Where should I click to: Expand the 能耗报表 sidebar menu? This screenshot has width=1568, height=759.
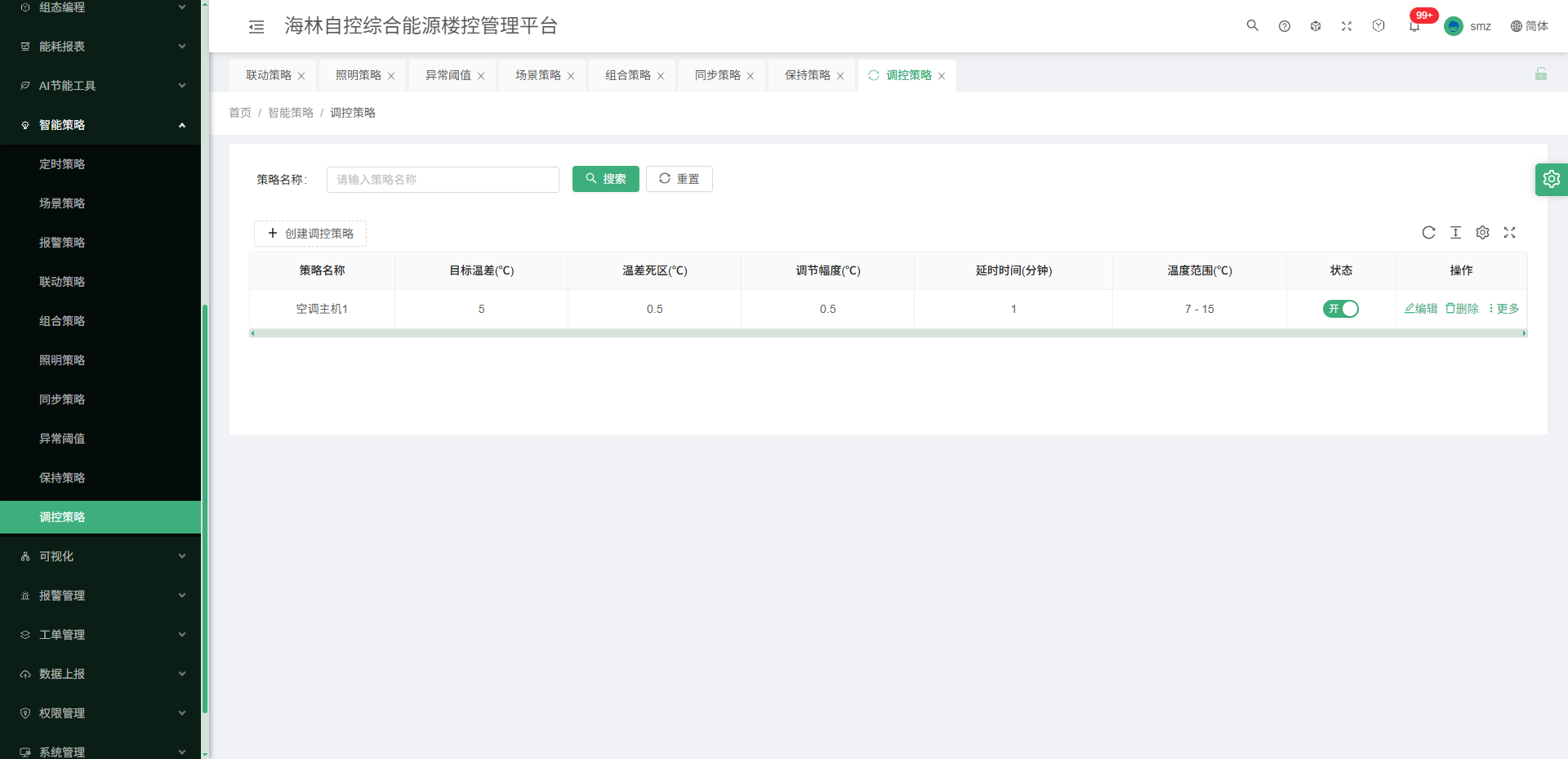click(100, 47)
